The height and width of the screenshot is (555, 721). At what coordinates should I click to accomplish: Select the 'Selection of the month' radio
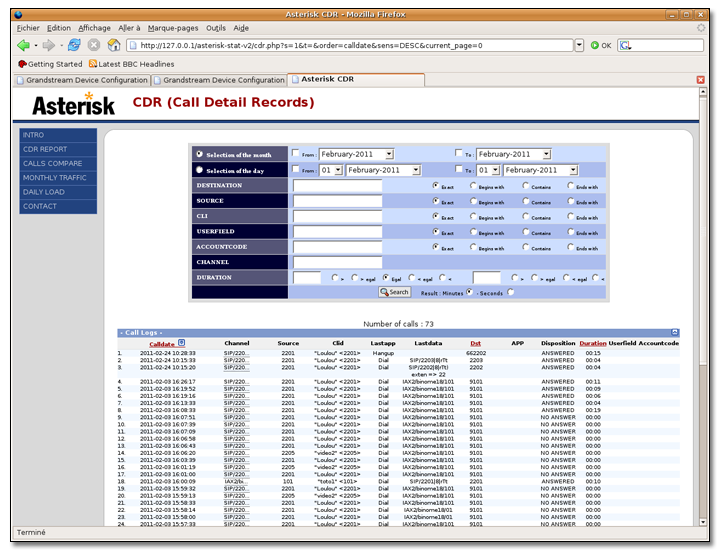click(200, 154)
